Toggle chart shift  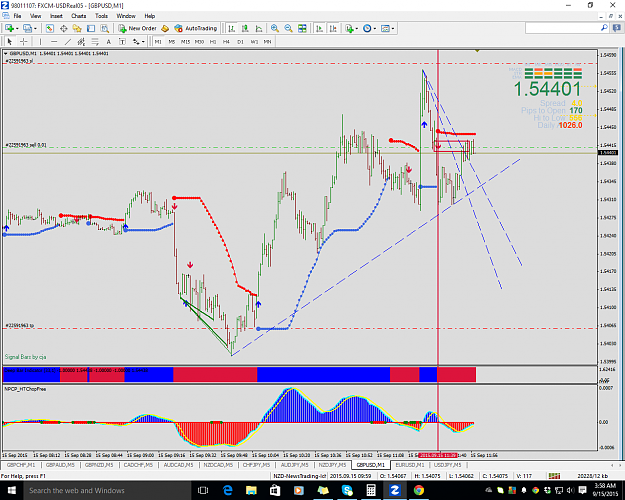pos(333,28)
